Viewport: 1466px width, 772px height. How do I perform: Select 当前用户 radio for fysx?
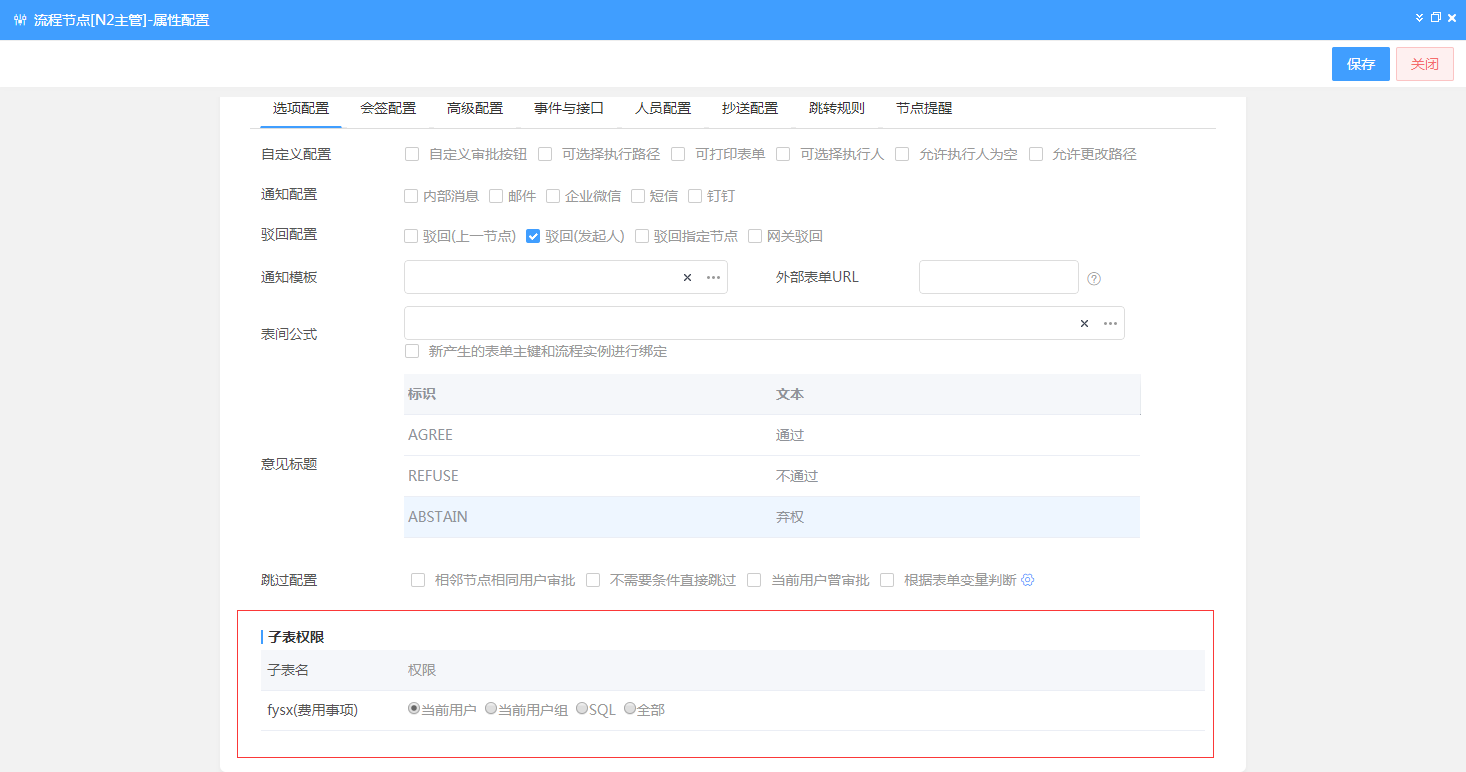coord(414,708)
